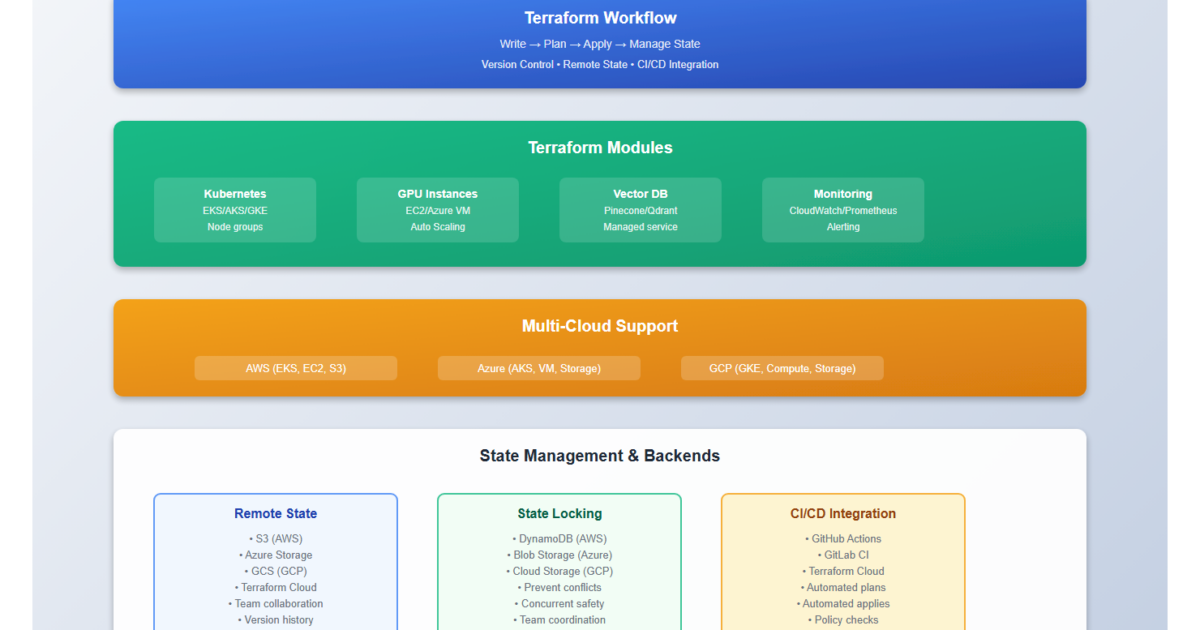Screen dimensions: 1200x630
Task: Click the Write → Plan → Apply workflow text
Action: point(600,44)
